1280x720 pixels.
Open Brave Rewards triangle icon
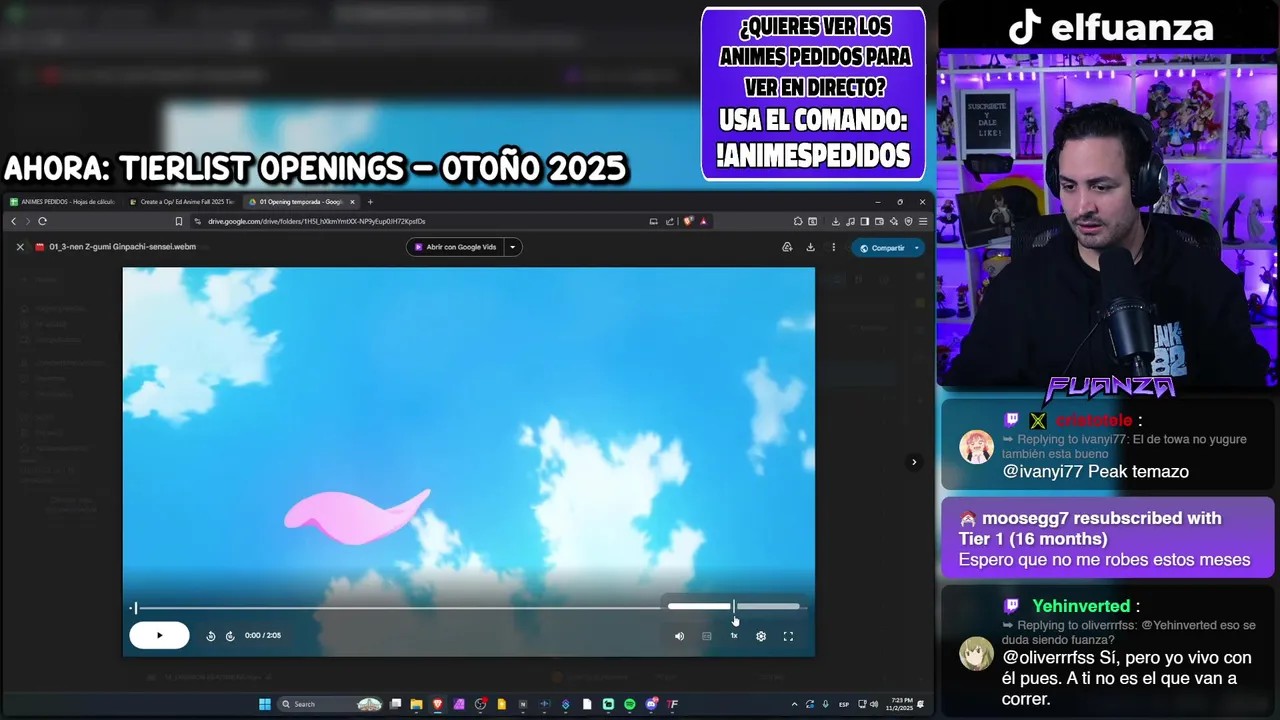click(704, 221)
